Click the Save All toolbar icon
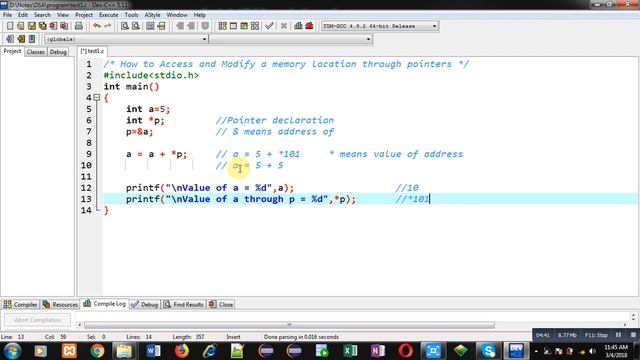Screen dimensions: 640x360 [42, 26]
